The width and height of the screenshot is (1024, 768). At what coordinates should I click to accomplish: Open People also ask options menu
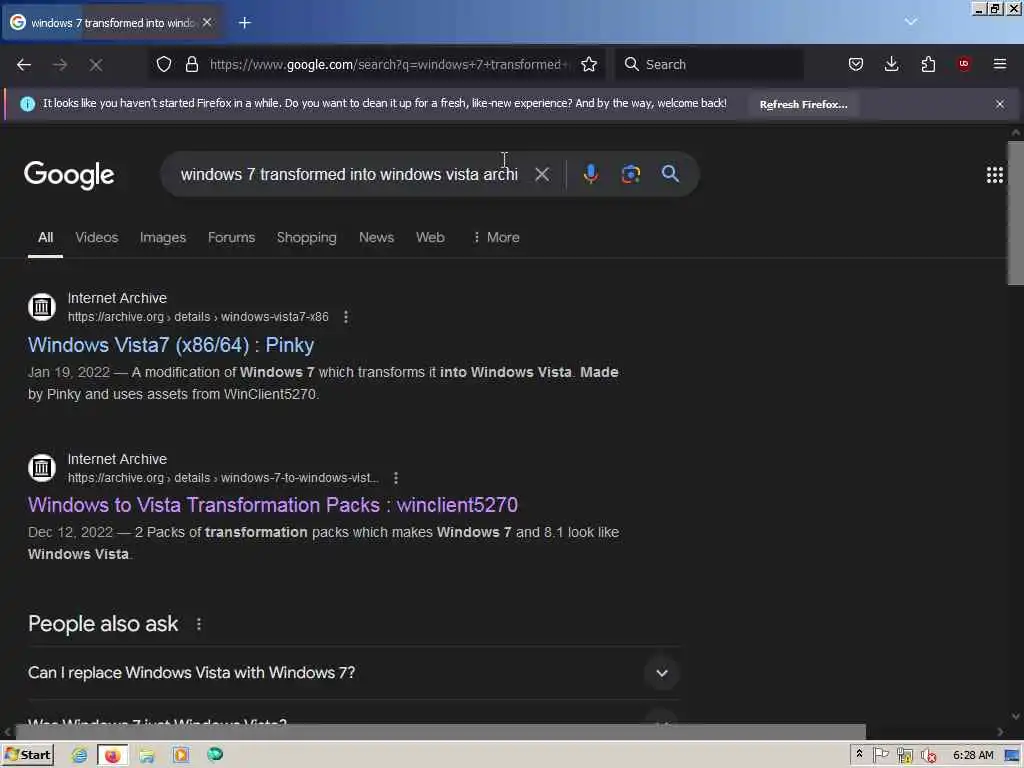pos(199,624)
